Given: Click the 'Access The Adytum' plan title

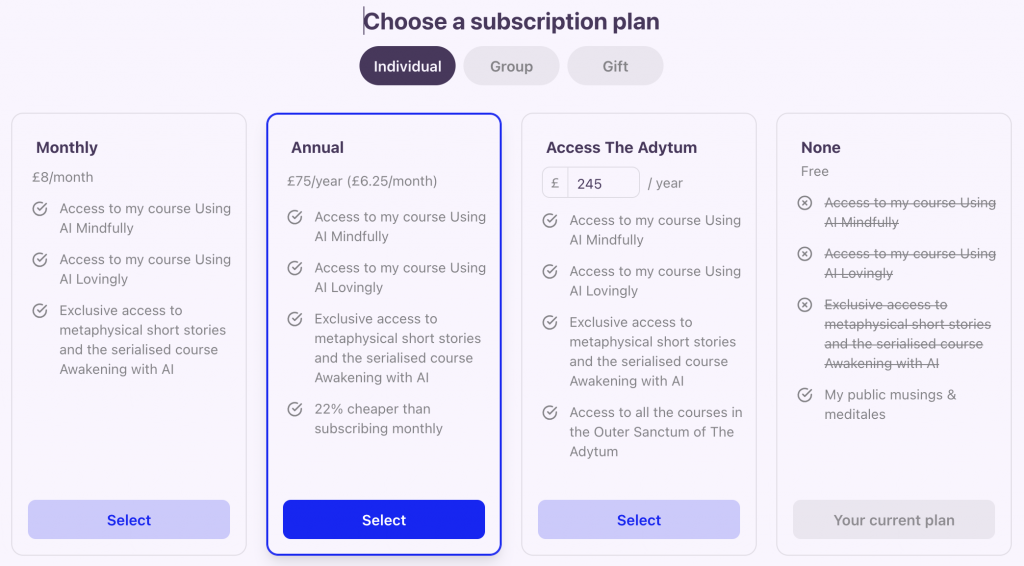Looking at the screenshot, I should [x=621, y=147].
